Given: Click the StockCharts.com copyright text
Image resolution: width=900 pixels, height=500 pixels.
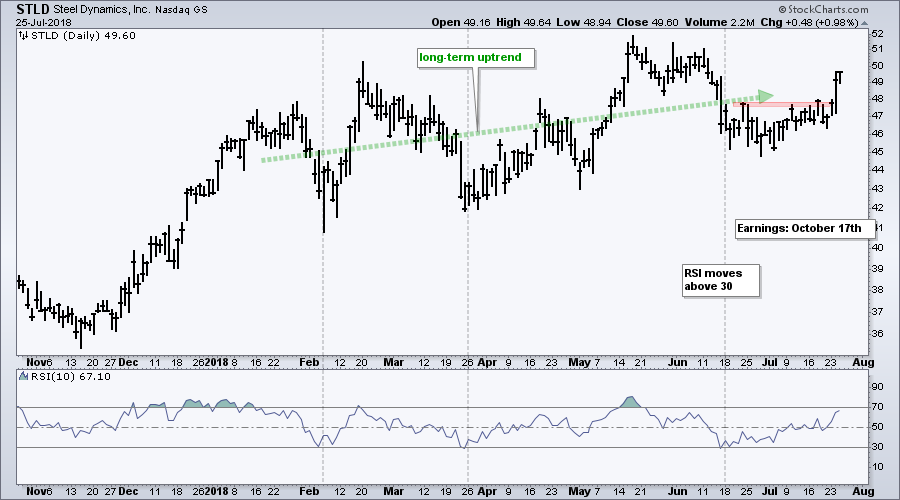Looking at the screenshot, I should (823, 9).
